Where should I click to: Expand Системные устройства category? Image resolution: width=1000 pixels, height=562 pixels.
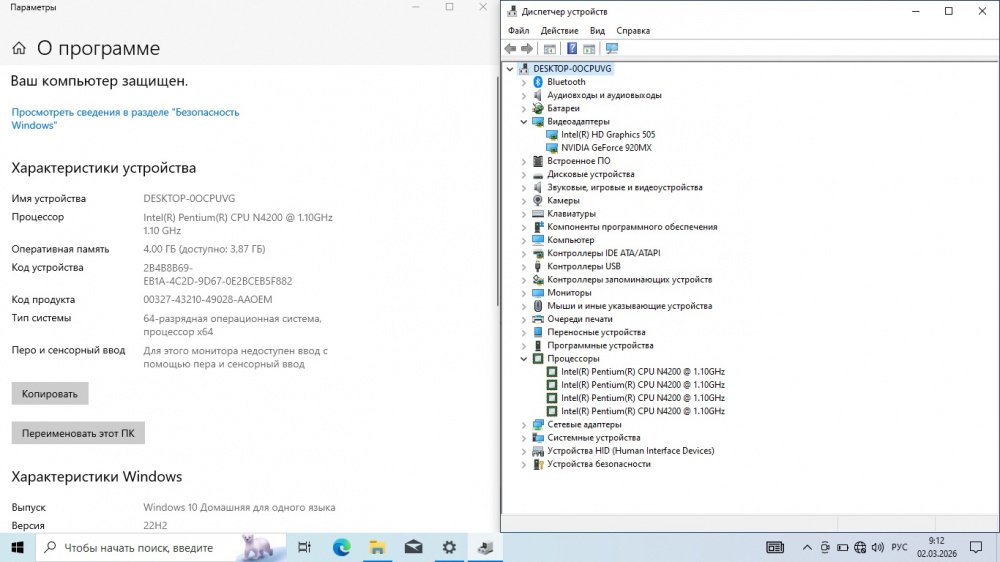point(524,438)
